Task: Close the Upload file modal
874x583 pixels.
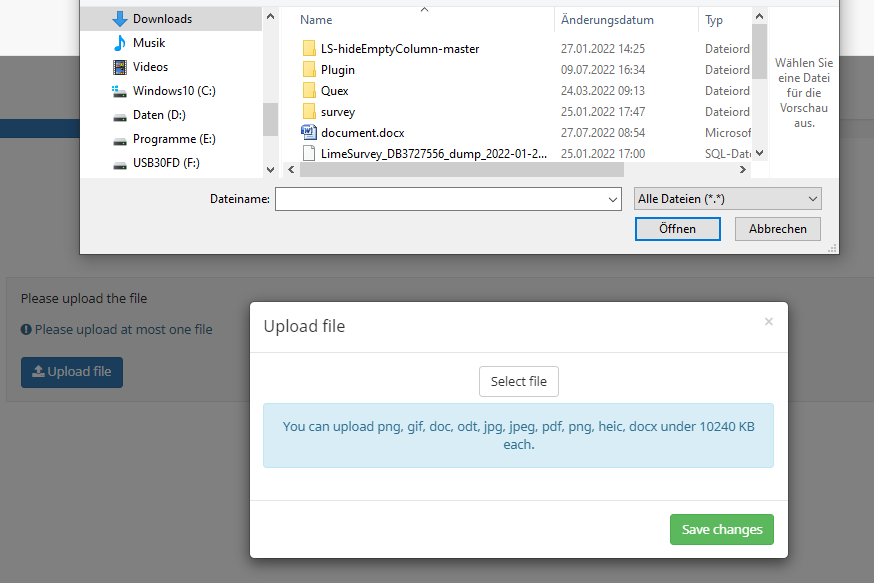Action: coord(768,322)
